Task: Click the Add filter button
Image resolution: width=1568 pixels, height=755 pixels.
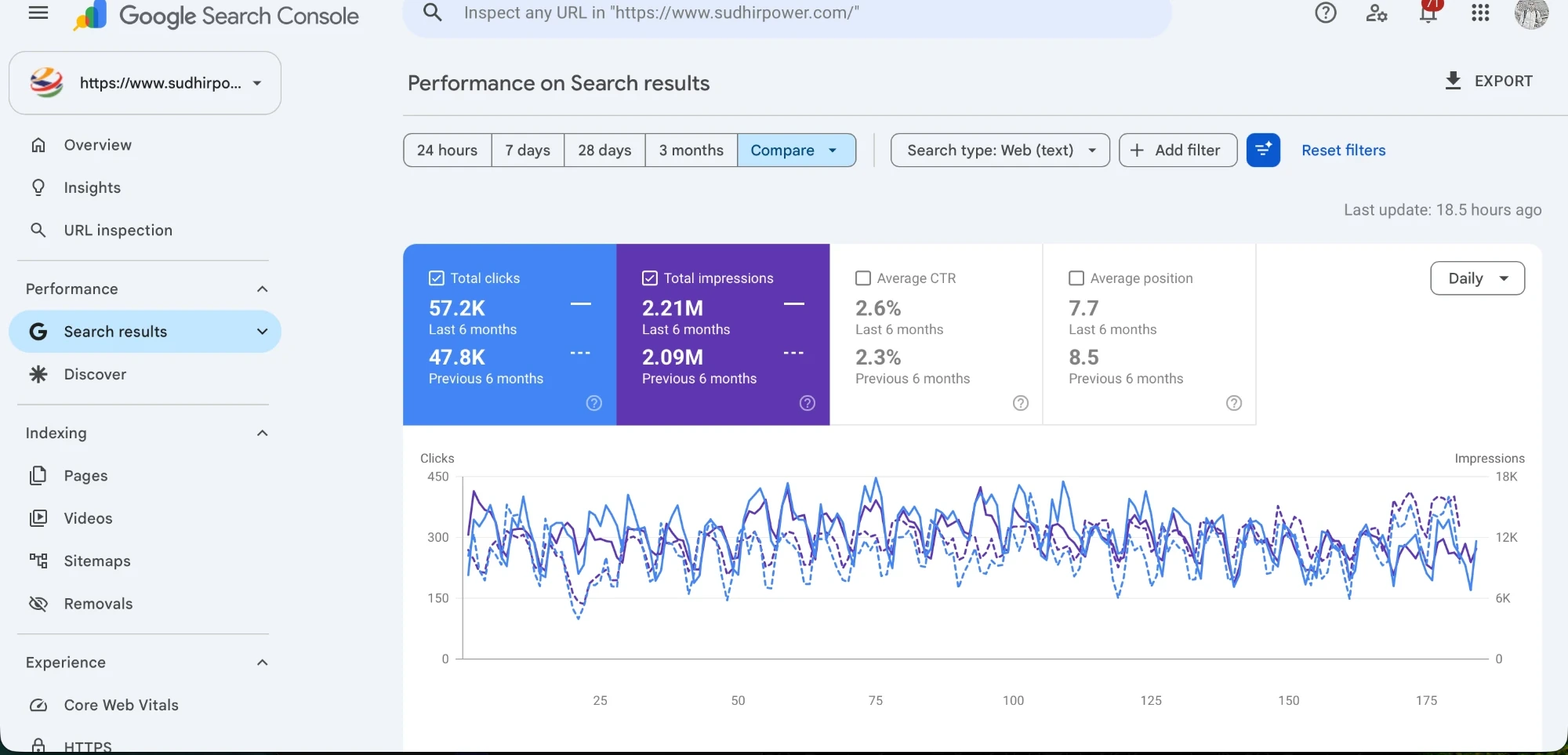Action: 1178,150
